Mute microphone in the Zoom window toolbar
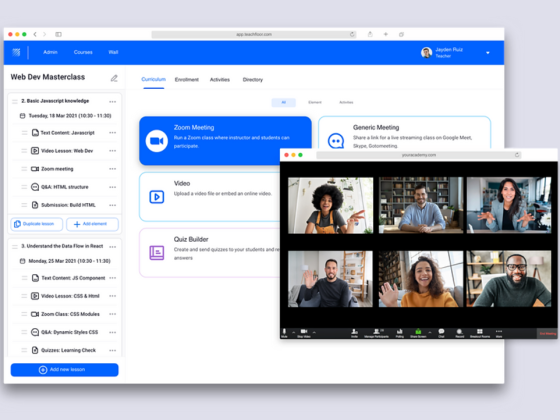The width and height of the screenshot is (560, 420). click(x=284, y=333)
